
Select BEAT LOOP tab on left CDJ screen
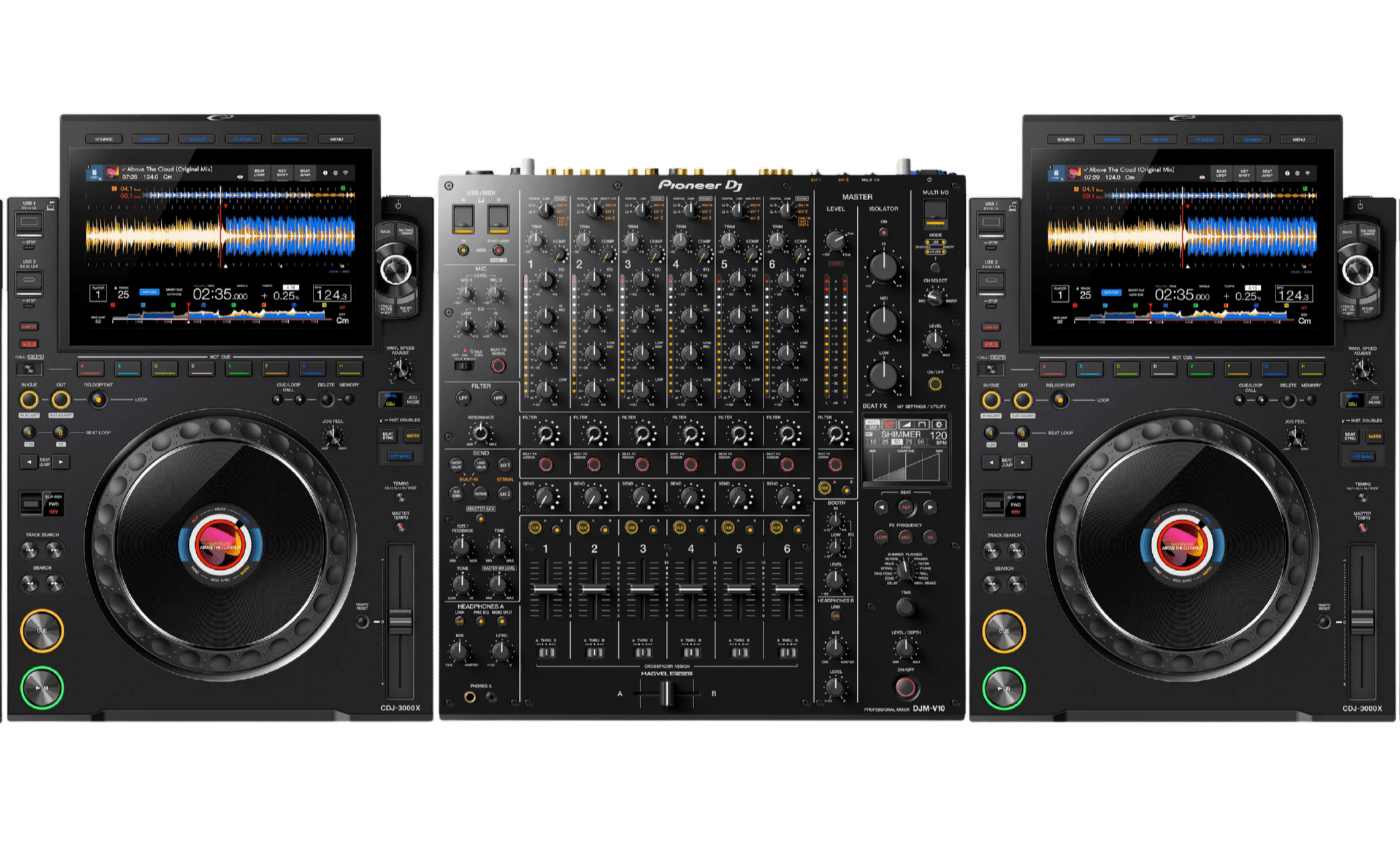pyautogui.click(x=259, y=173)
